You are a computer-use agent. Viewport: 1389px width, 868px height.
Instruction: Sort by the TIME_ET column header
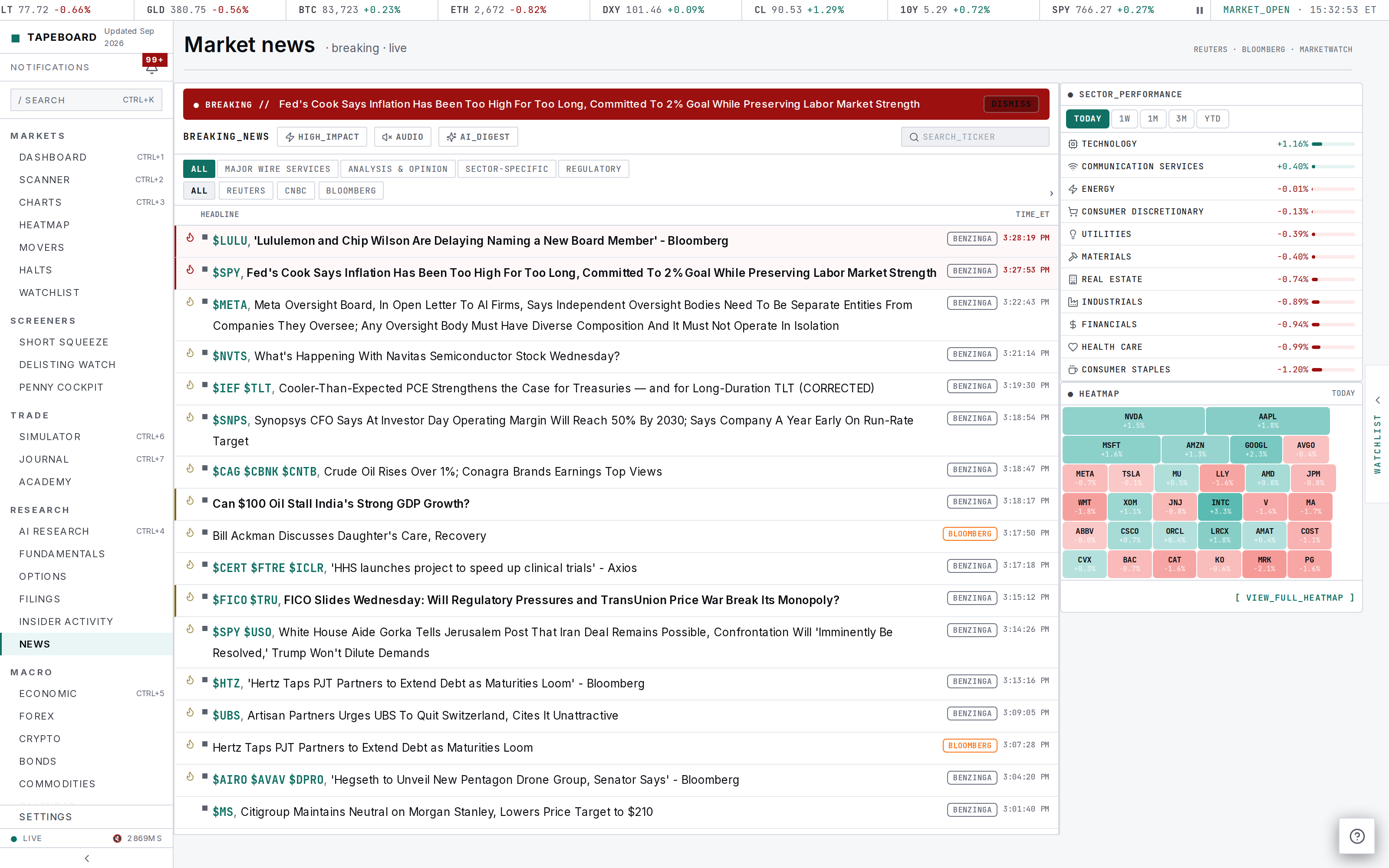pos(1032,214)
